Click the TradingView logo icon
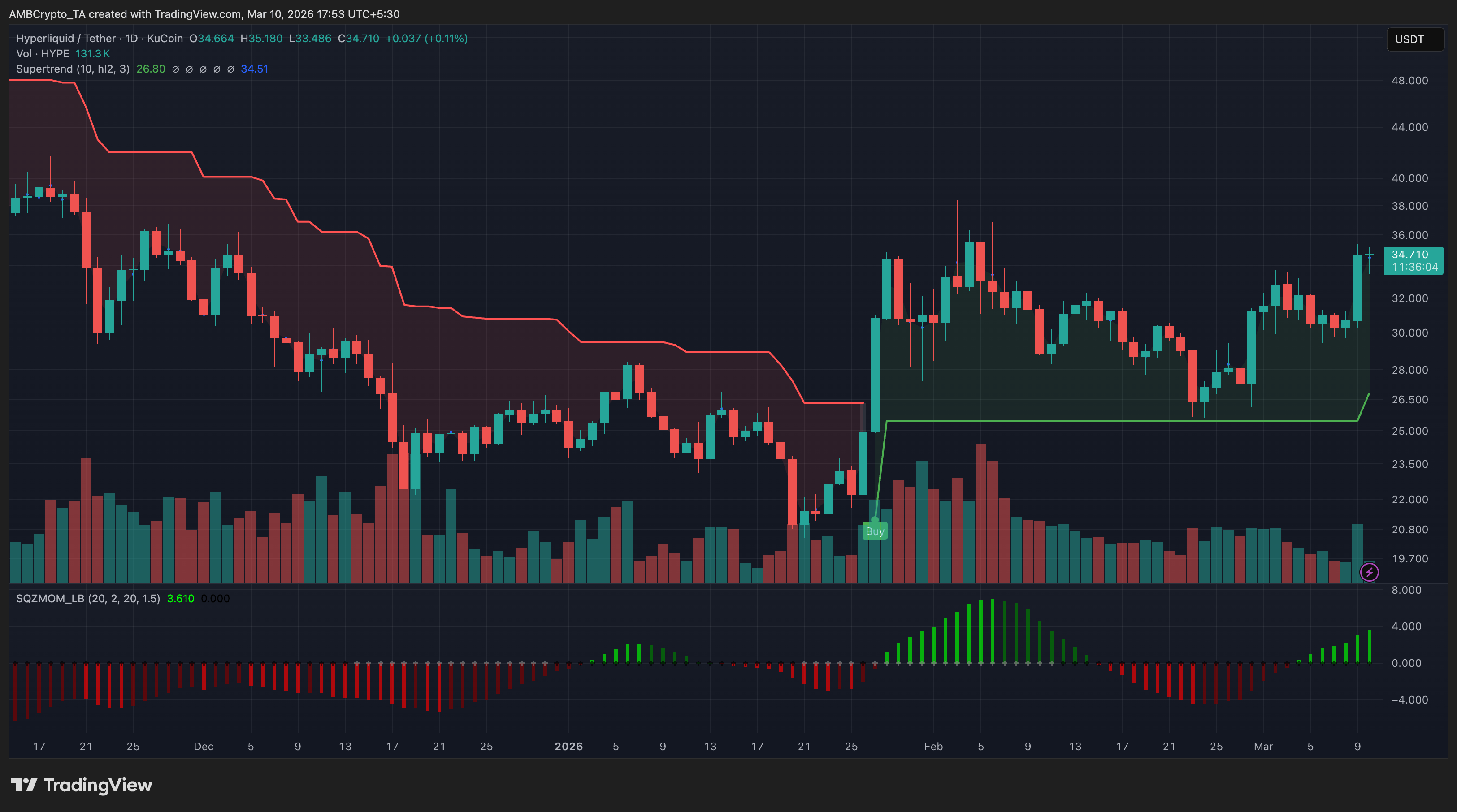Viewport: 1457px width, 812px height. [x=24, y=785]
